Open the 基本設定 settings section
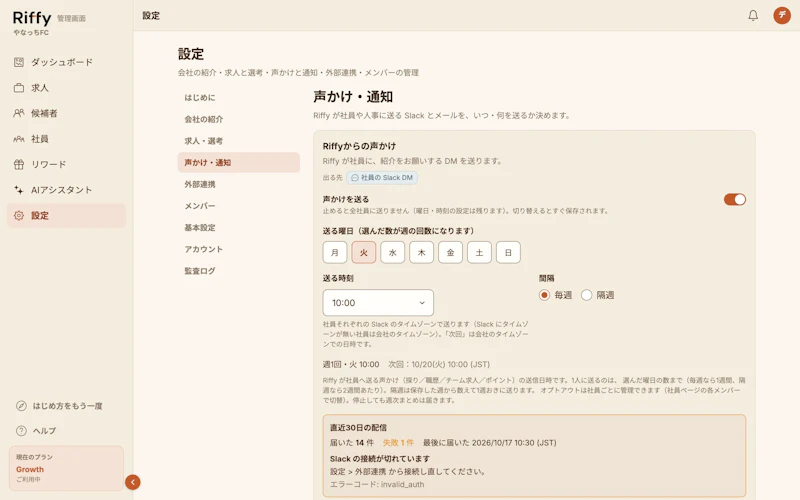Viewport: 800px width, 500px height. point(238,228)
